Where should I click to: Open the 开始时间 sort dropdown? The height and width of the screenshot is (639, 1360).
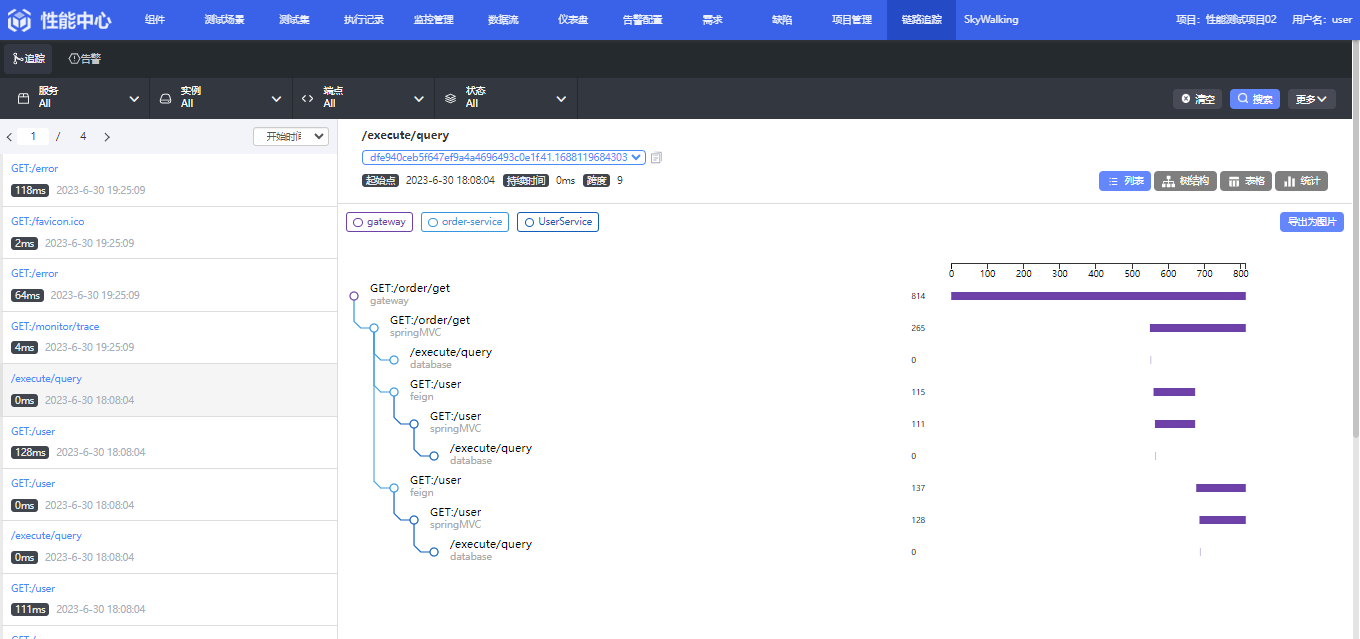pyautogui.click(x=291, y=137)
